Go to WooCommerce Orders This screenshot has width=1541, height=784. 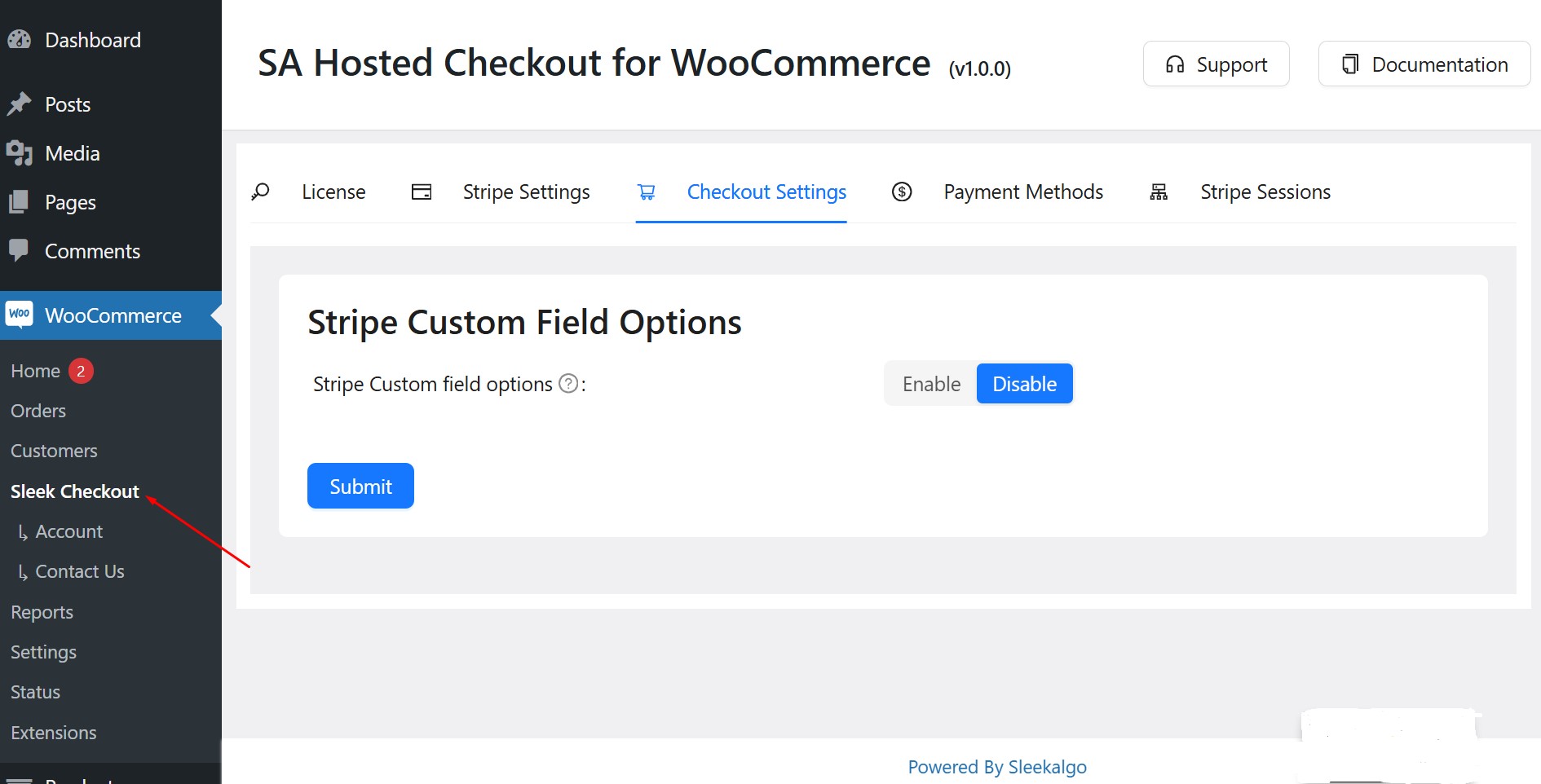[x=38, y=411]
